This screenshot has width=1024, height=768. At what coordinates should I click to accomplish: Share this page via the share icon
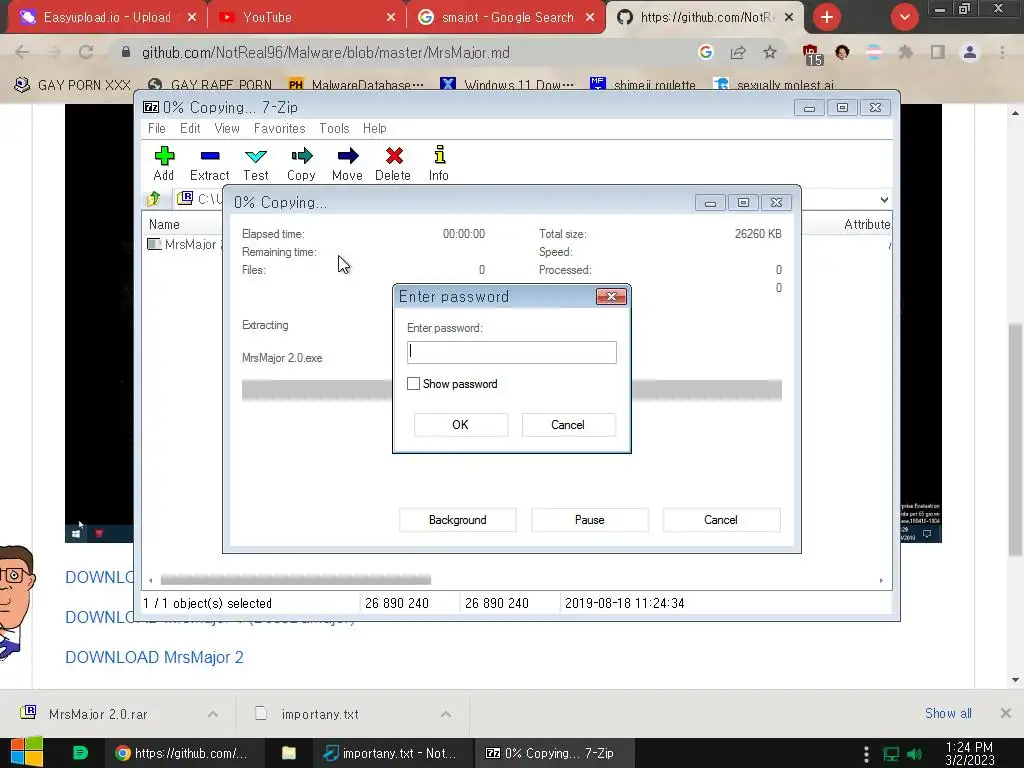tap(738, 52)
